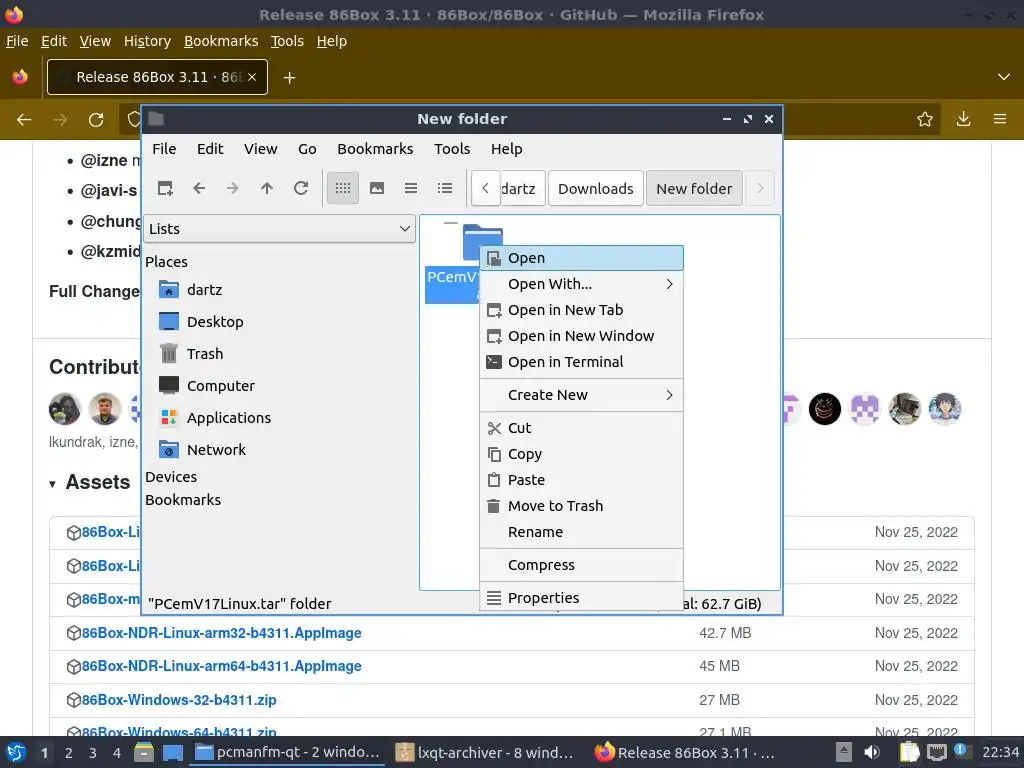Open file manager Tools menu
The height and width of the screenshot is (768, 1024).
point(452,149)
